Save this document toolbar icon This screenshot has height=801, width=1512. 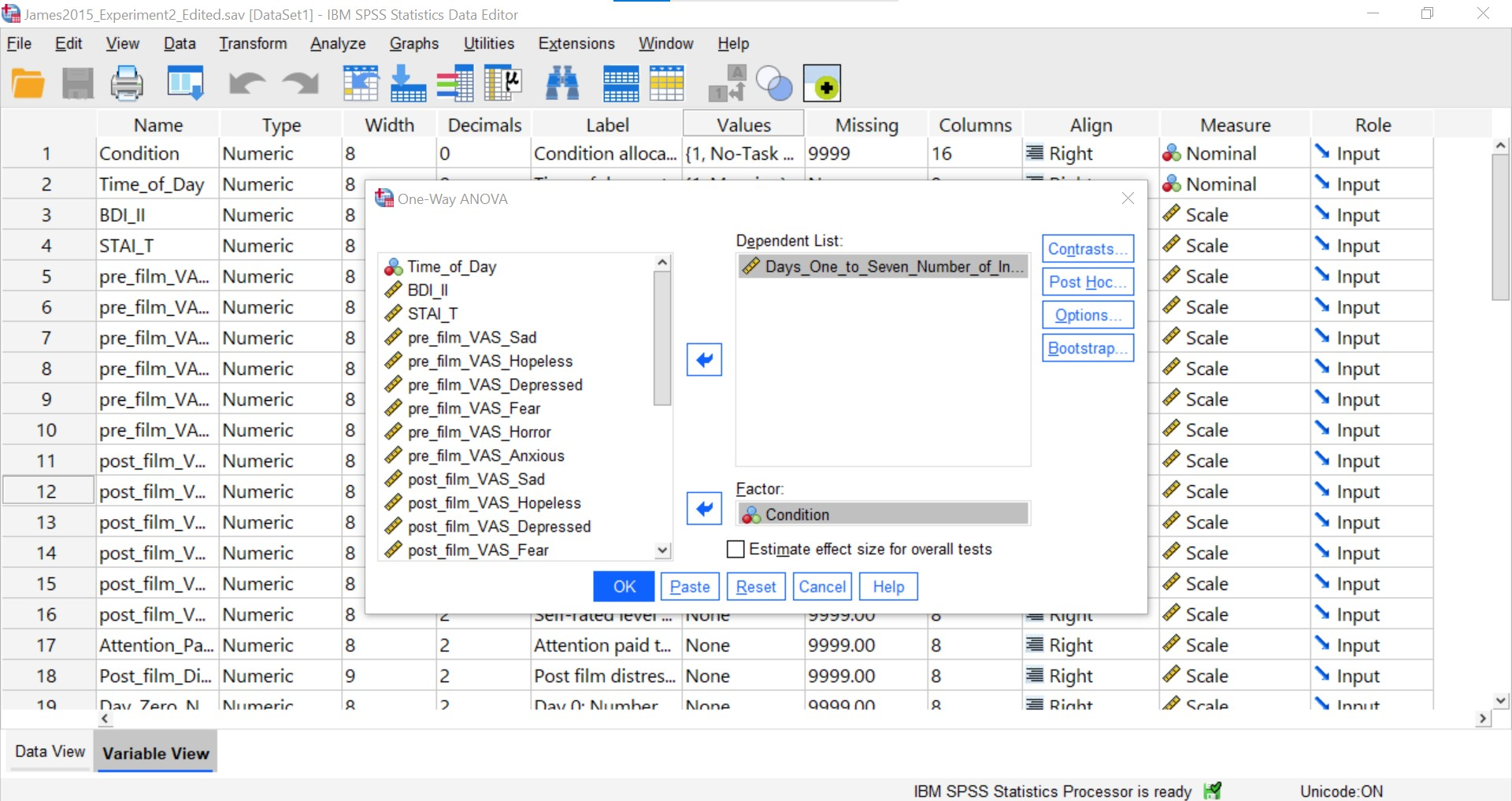point(78,83)
